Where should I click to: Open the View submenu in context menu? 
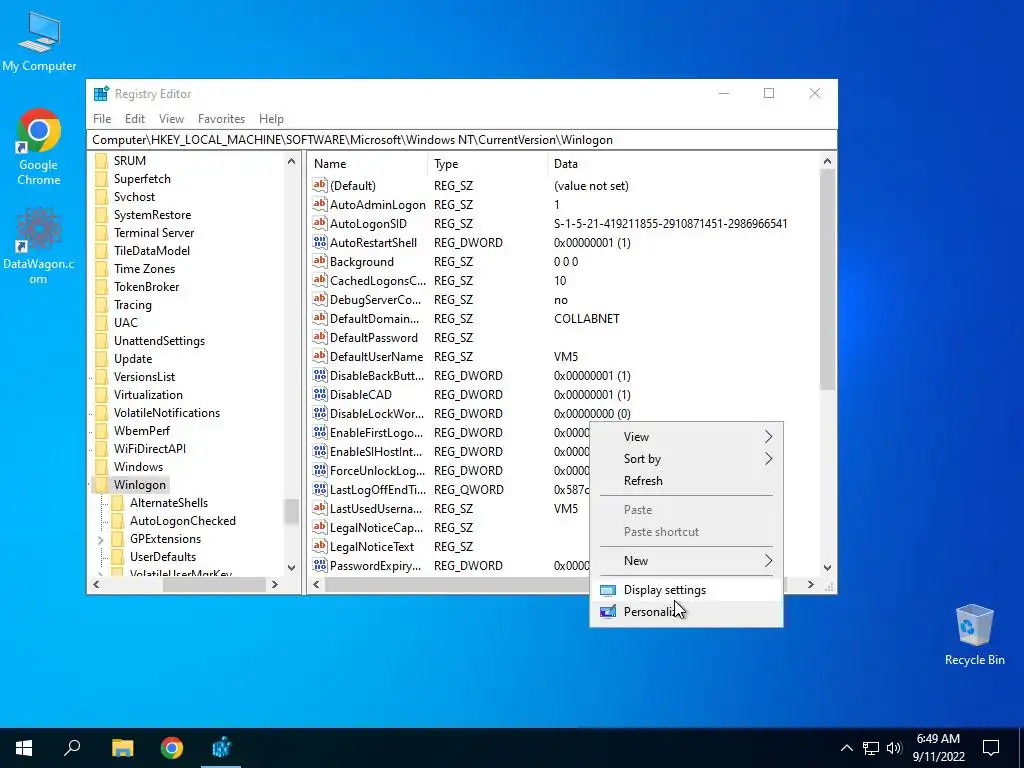(686, 437)
